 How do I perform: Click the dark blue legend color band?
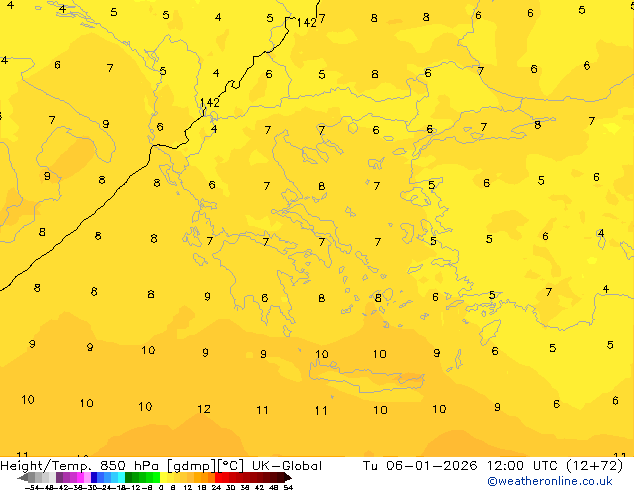pos(94,477)
